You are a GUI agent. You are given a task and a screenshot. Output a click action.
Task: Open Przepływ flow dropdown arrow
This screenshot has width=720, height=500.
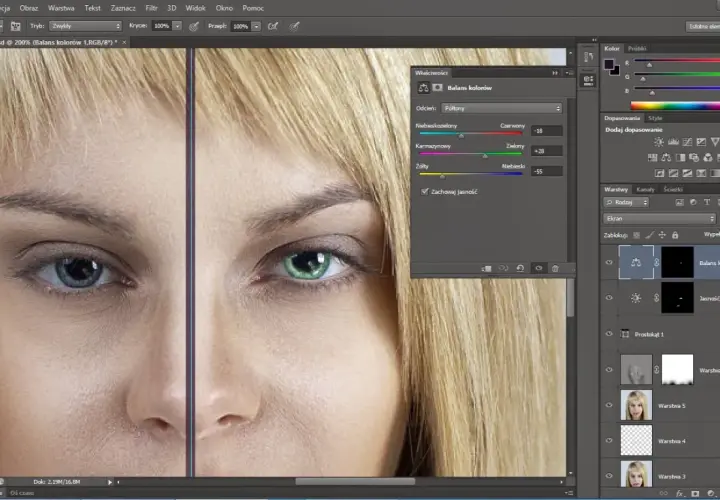[x=257, y=26]
